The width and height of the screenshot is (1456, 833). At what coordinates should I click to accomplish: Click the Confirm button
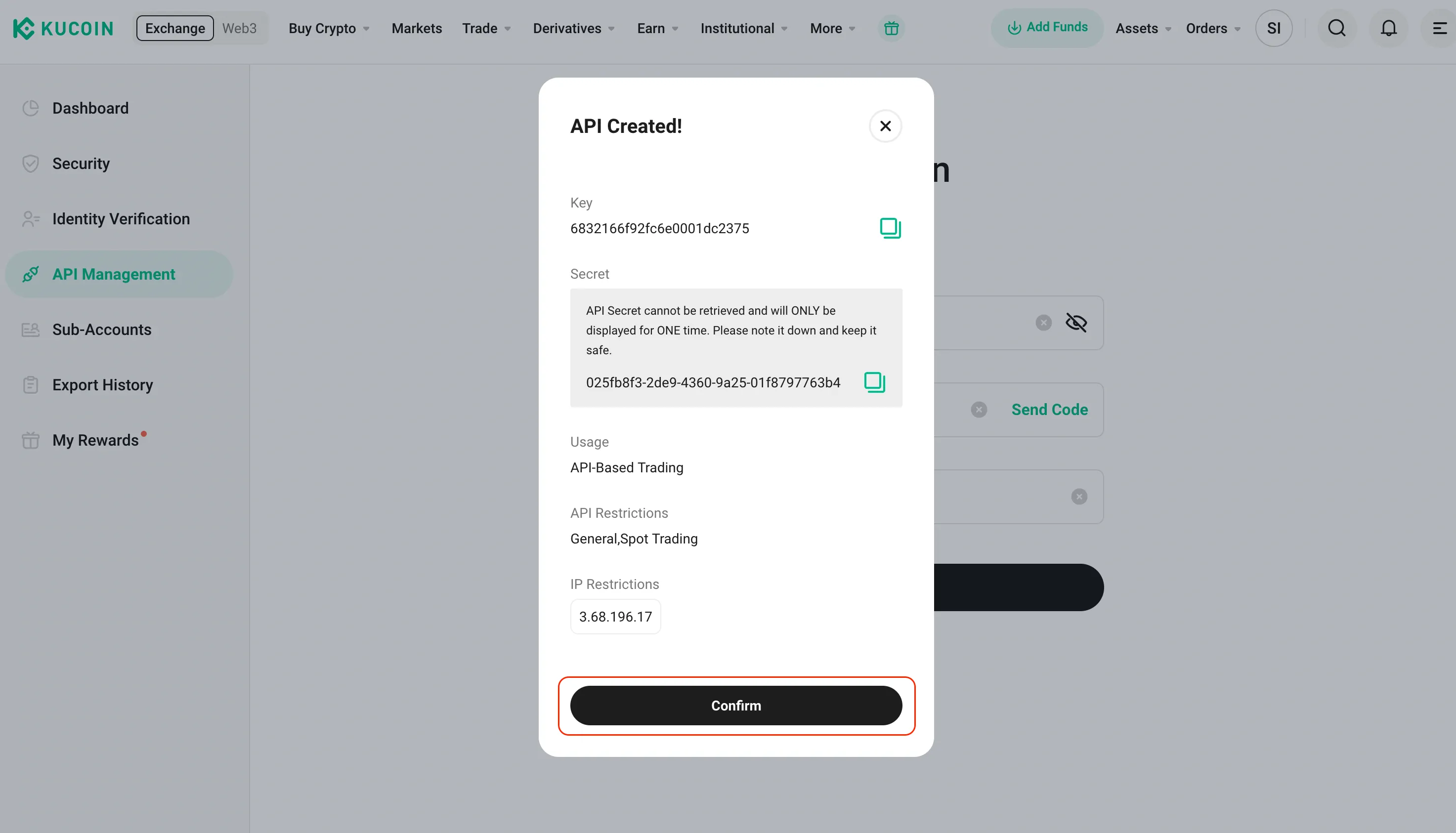pos(736,706)
